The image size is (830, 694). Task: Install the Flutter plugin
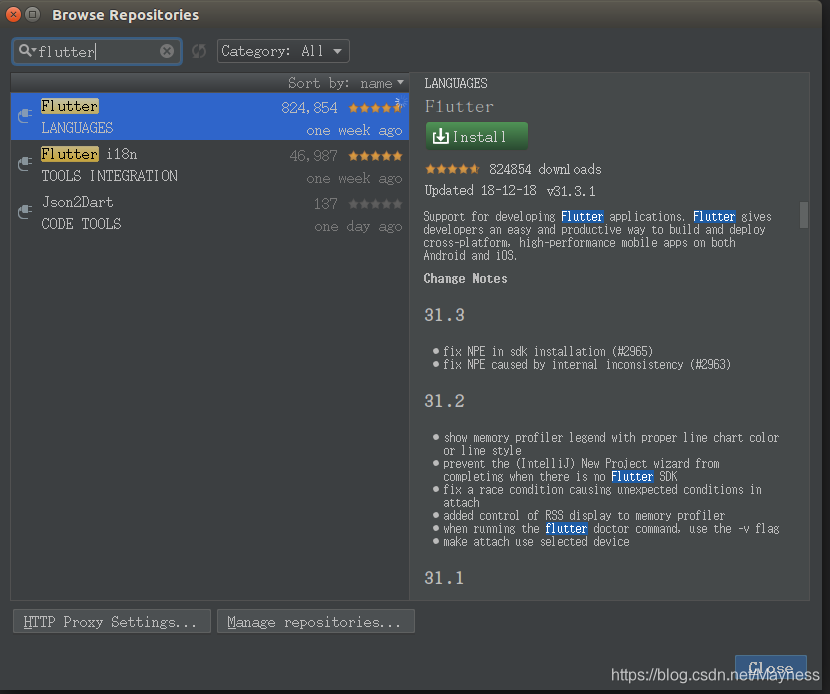point(476,136)
